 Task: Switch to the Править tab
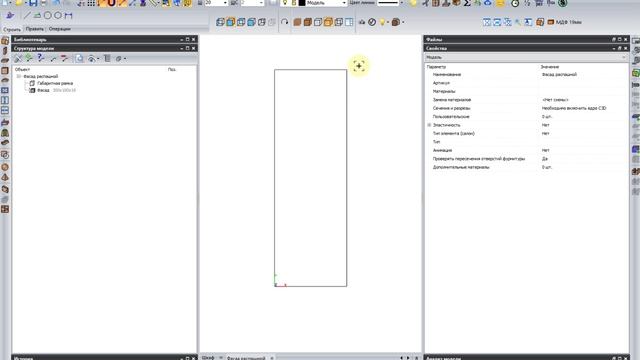(x=34, y=29)
